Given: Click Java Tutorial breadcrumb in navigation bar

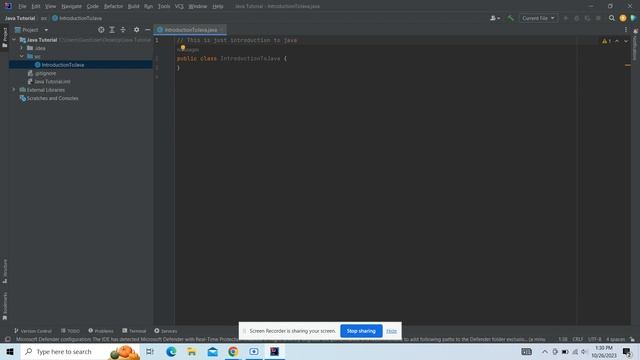Looking at the screenshot, I should click(20, 18).
